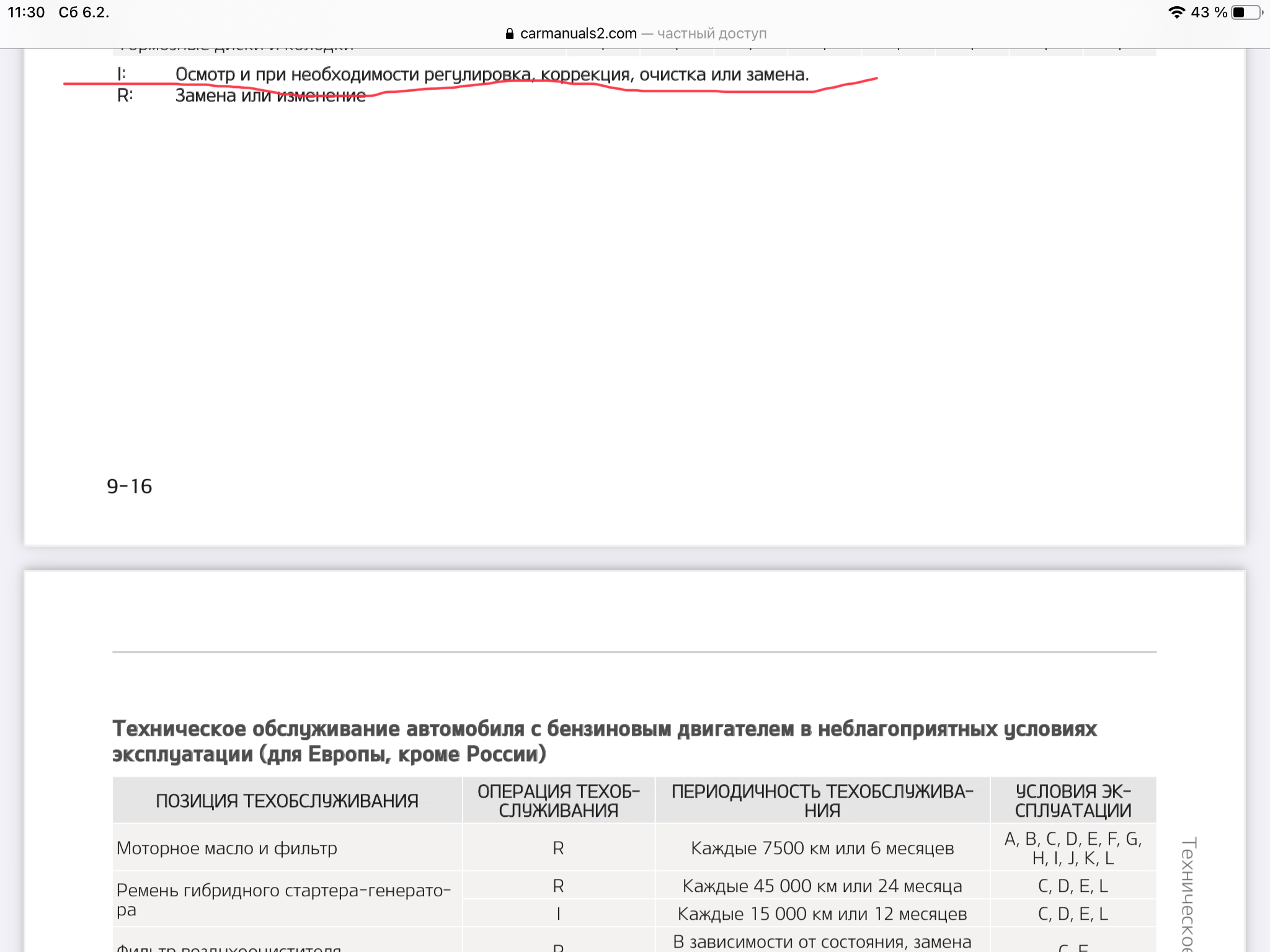1270x952 pixels.
Task: Tap the 'Моторное масло и фильтр' row
Action: pos(227,848)
